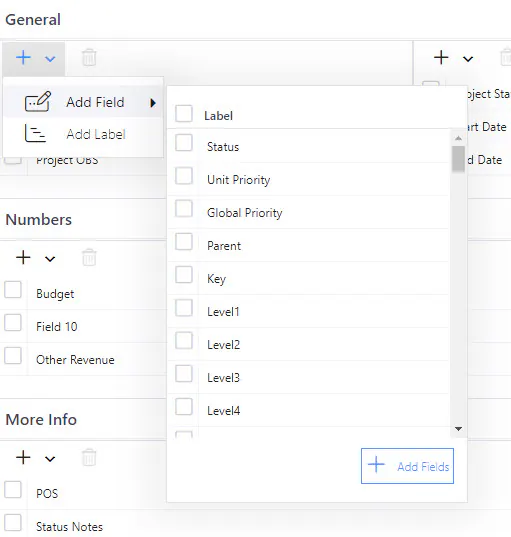
Task: Expand the Add Field submenu arrow
Action: point(153,103)
